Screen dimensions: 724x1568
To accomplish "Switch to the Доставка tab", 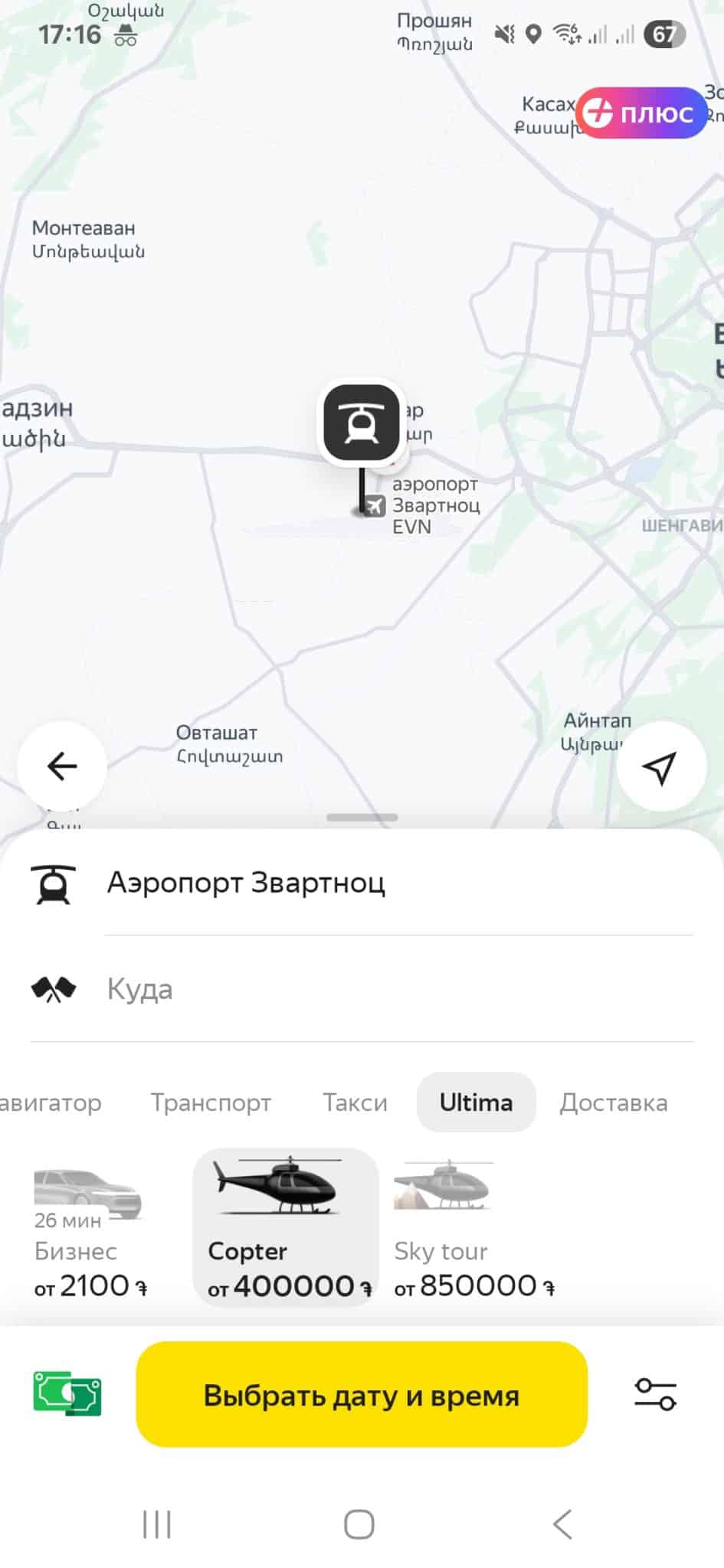I will point(614,1102).
